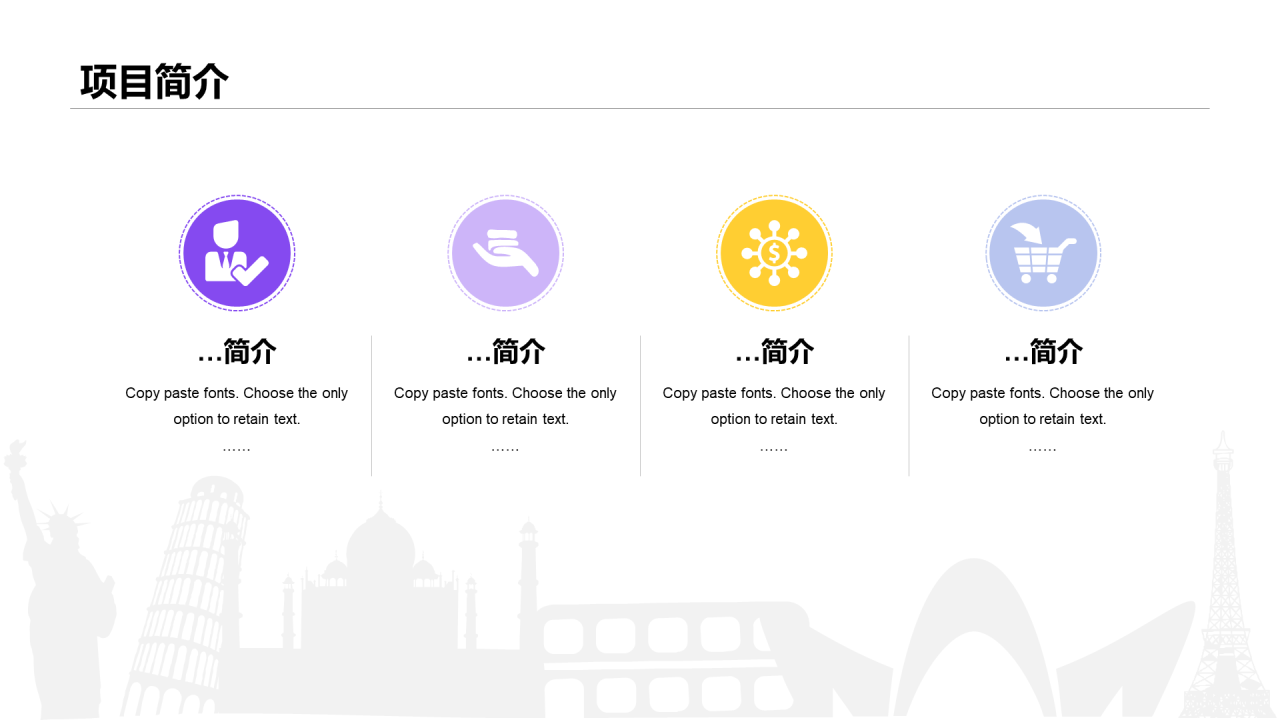Viewport: 1280px width, 720px height.
Task: Select the 项目简介 slide title
Action: 154,82
